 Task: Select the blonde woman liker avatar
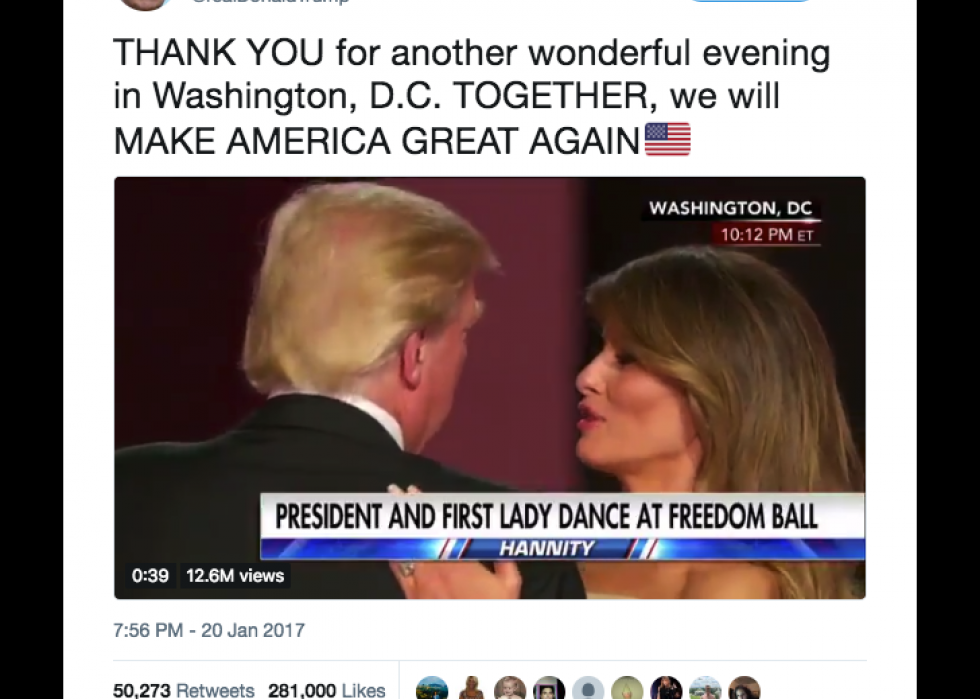click(x=471, y=689)
